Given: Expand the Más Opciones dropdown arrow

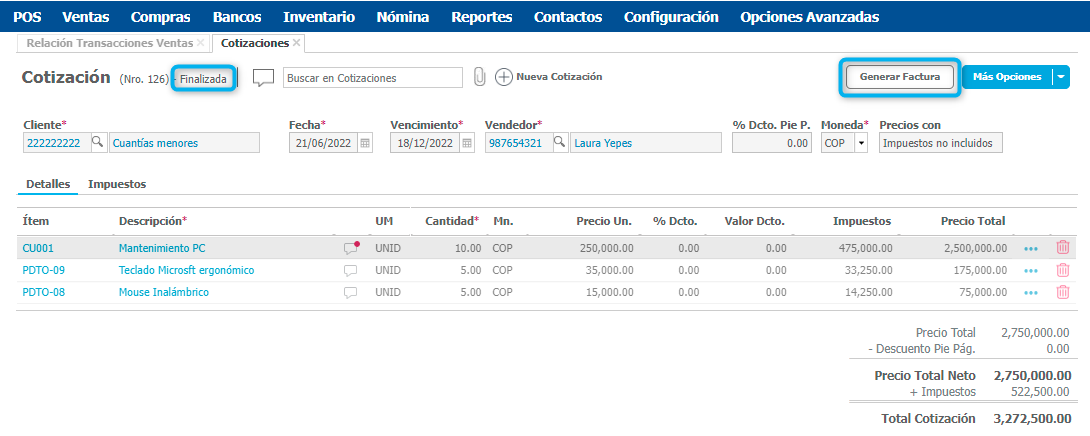Looking at the screenshot, I should pyautogui.click(x=1061, y=77).
